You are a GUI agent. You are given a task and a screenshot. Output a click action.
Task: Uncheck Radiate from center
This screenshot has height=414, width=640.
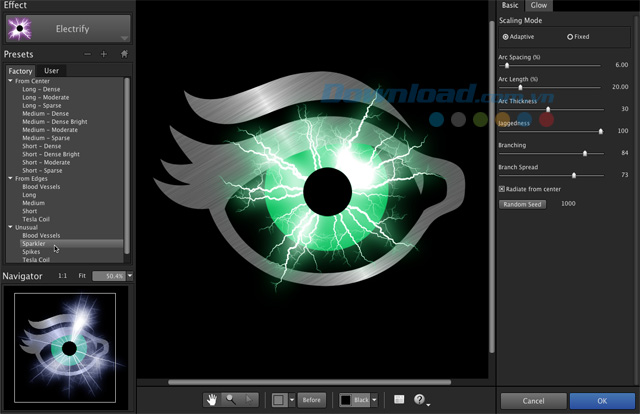pyautogui.click(x=502, y=188)
